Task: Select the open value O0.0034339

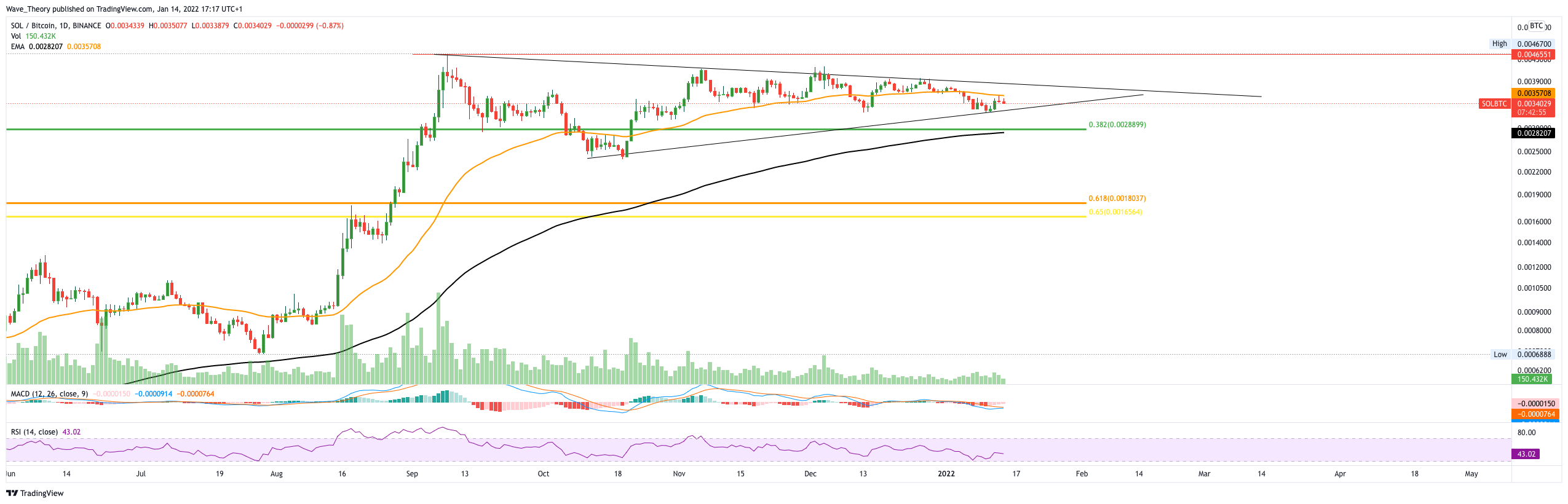Action: pos(125,26)
